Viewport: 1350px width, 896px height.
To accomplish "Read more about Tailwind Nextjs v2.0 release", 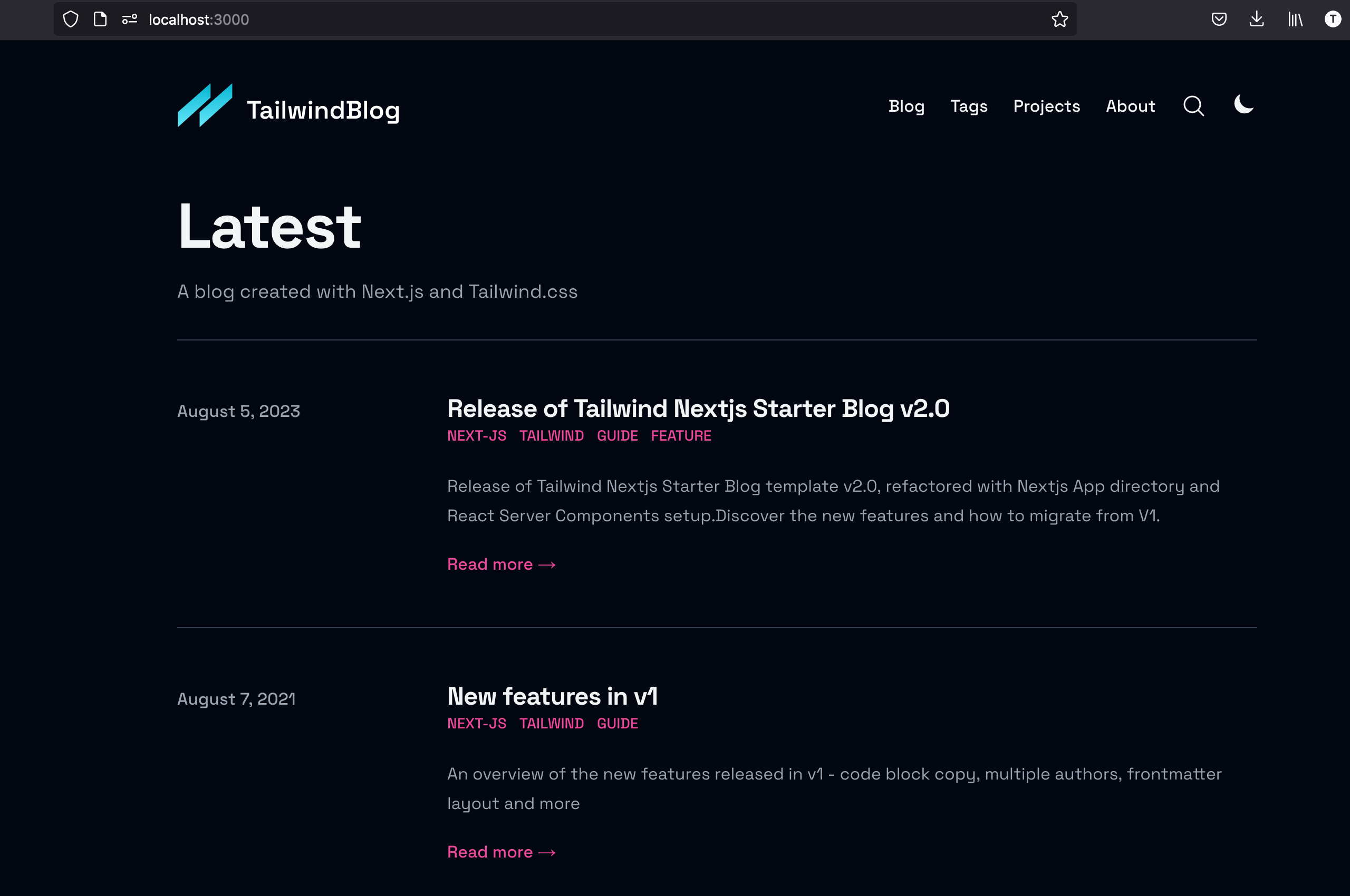I will click(501, 563).
